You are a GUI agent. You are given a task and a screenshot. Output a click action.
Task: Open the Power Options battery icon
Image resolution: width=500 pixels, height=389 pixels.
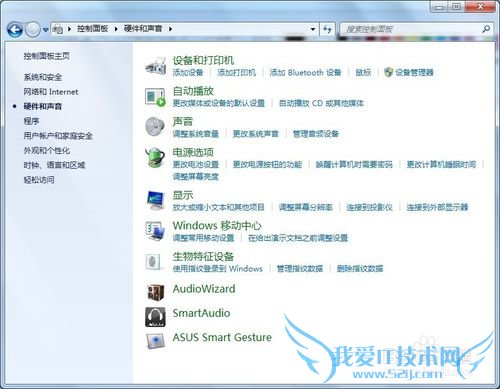pyautogui.click(x=155, y=157)
